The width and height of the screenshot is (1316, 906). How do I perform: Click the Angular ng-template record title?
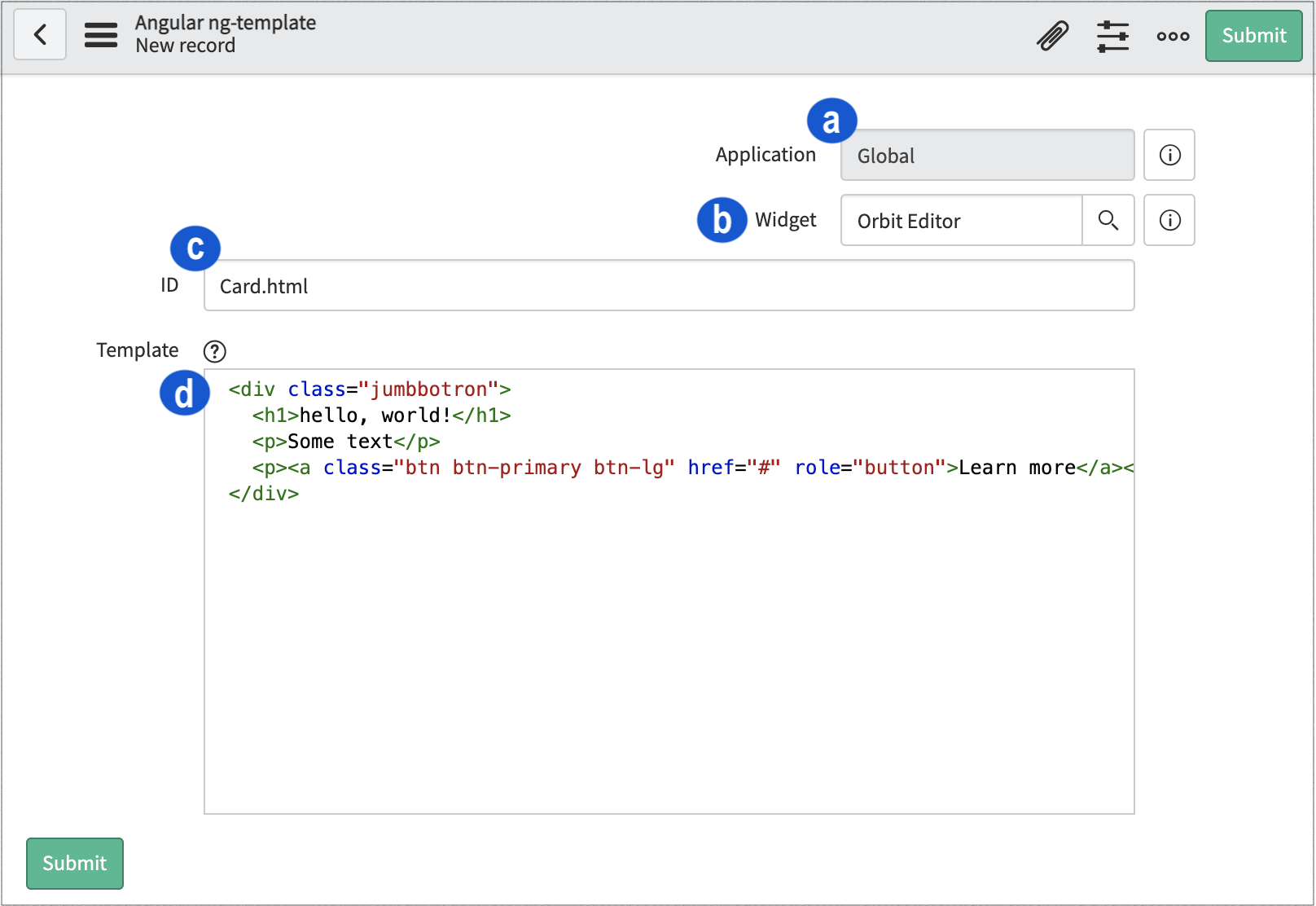click(226, 23)
